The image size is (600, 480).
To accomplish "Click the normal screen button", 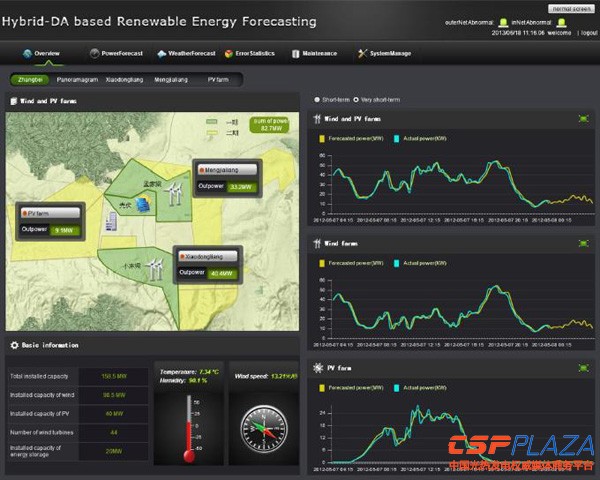I will point(570,8).
